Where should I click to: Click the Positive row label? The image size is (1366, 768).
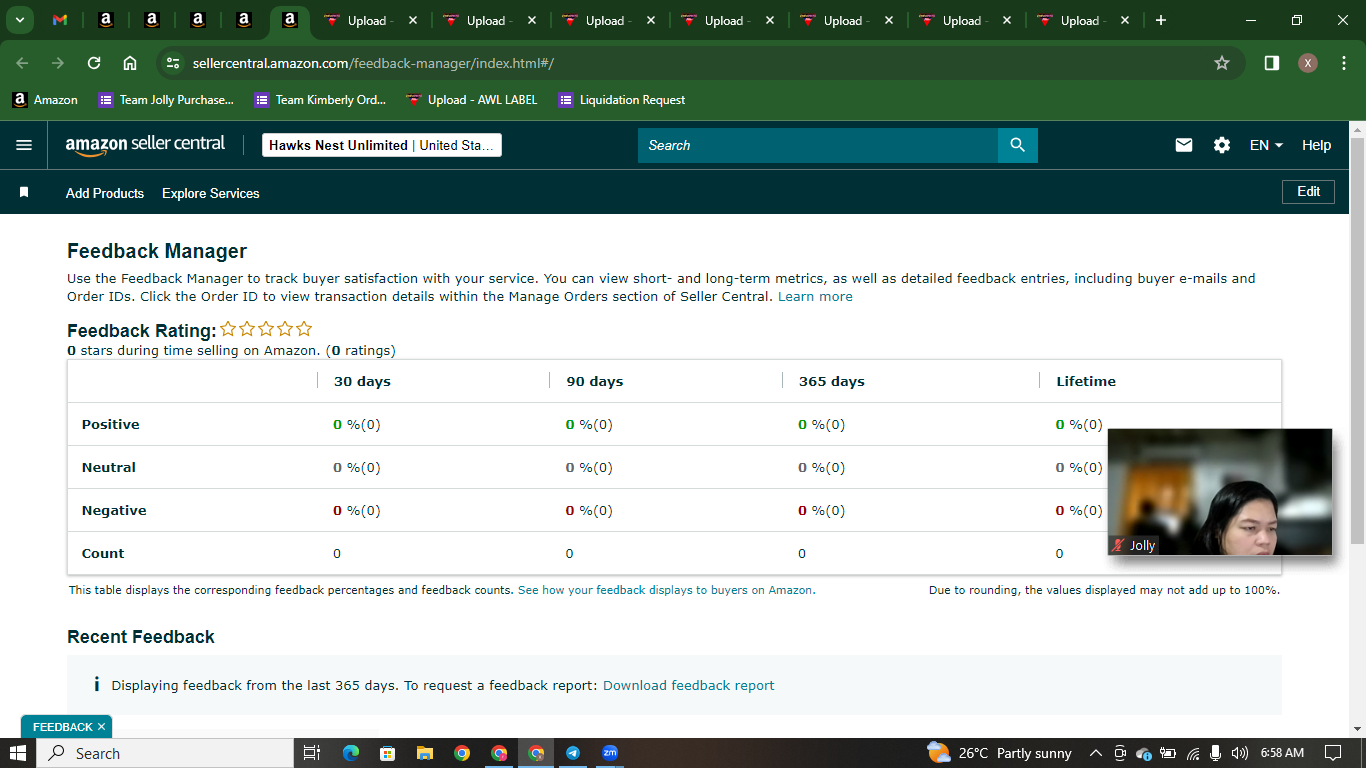point(111,424)
